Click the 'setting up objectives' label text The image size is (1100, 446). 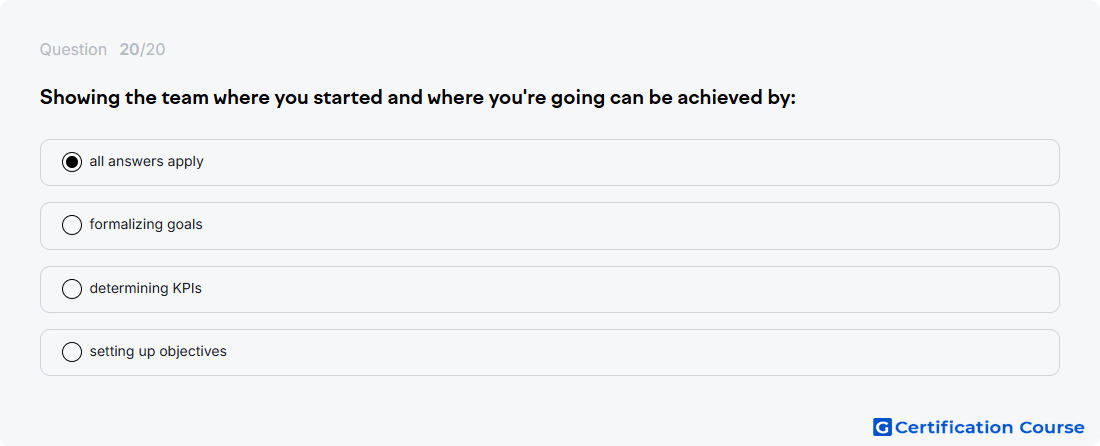[x=158, y=351]
